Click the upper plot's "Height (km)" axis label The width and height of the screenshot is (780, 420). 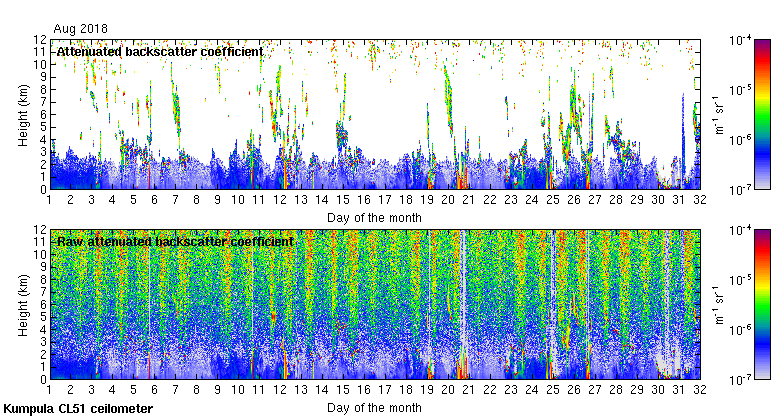(x=23, y=115)
